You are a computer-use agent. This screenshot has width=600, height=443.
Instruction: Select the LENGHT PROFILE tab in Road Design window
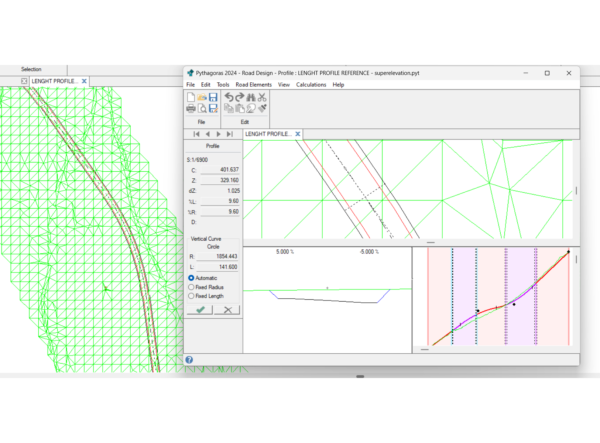coord(268,134)
